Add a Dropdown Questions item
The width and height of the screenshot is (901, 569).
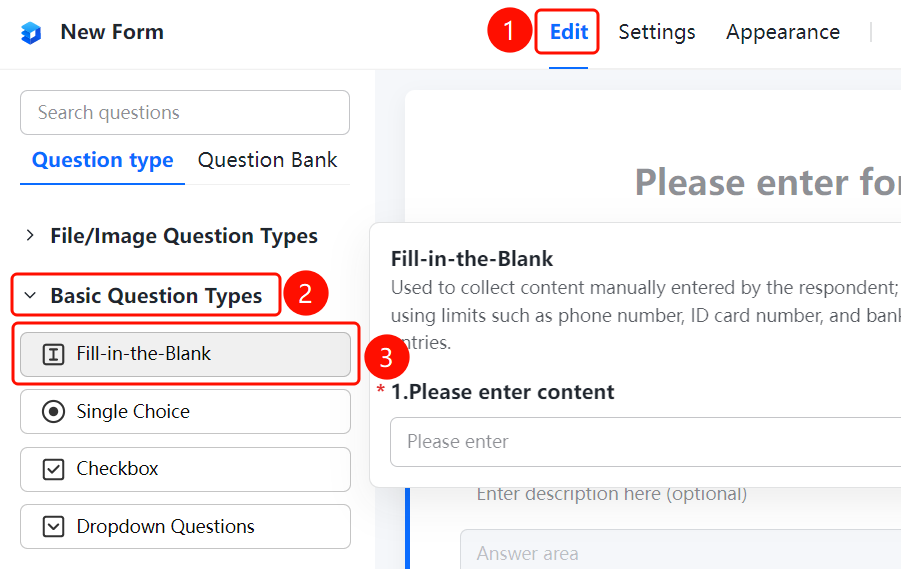coord(185,526)
